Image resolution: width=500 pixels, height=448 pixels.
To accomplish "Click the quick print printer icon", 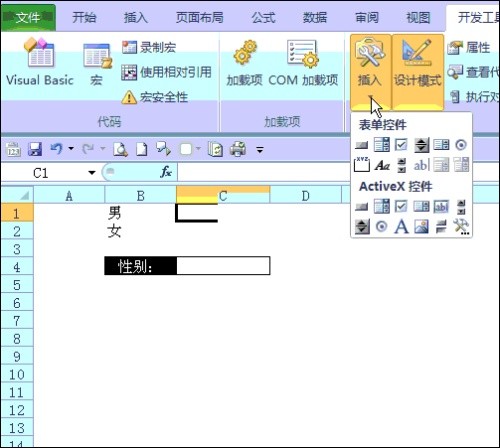I will 238,149.
